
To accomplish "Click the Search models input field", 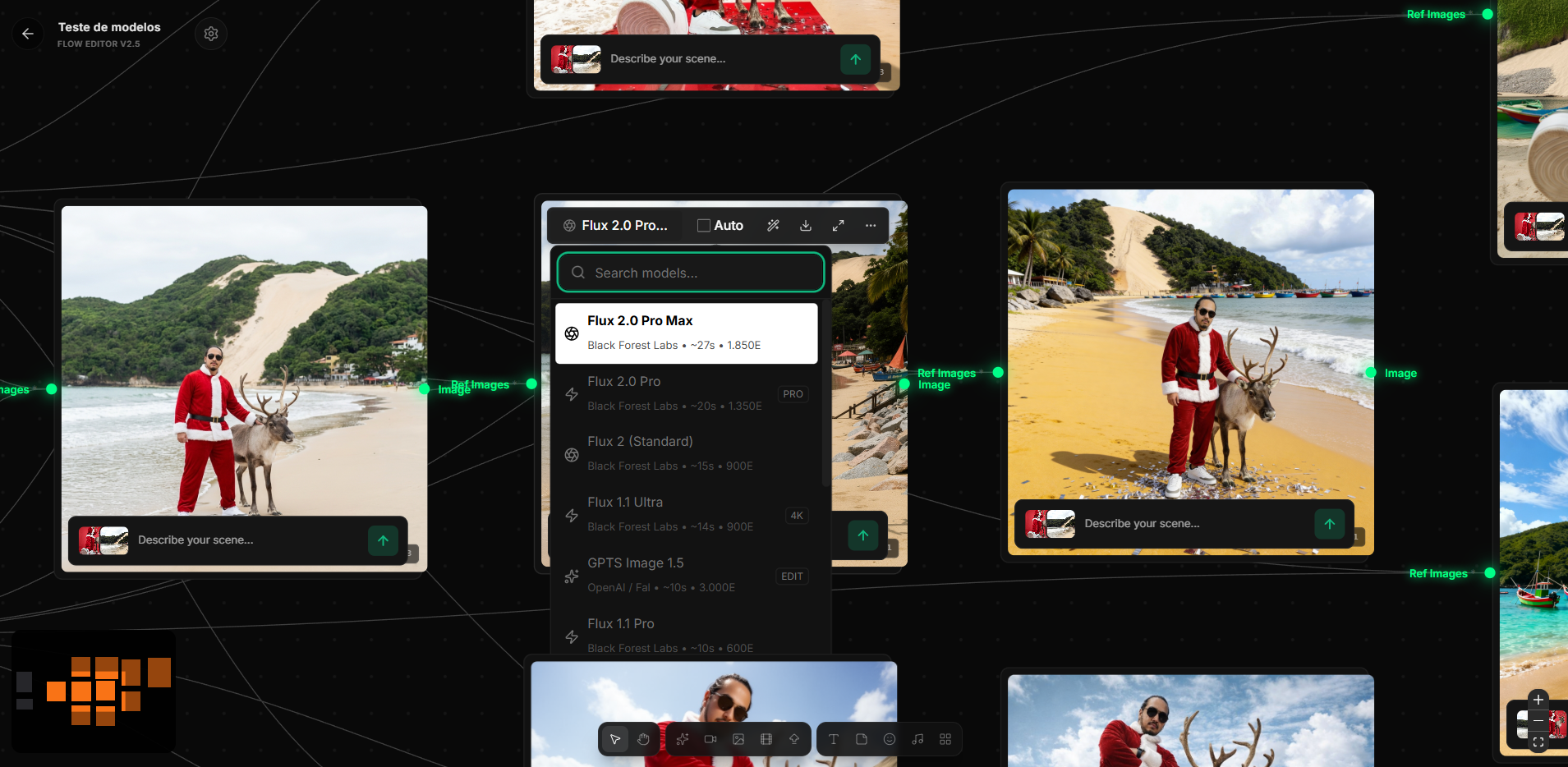I will coord(690,272).
